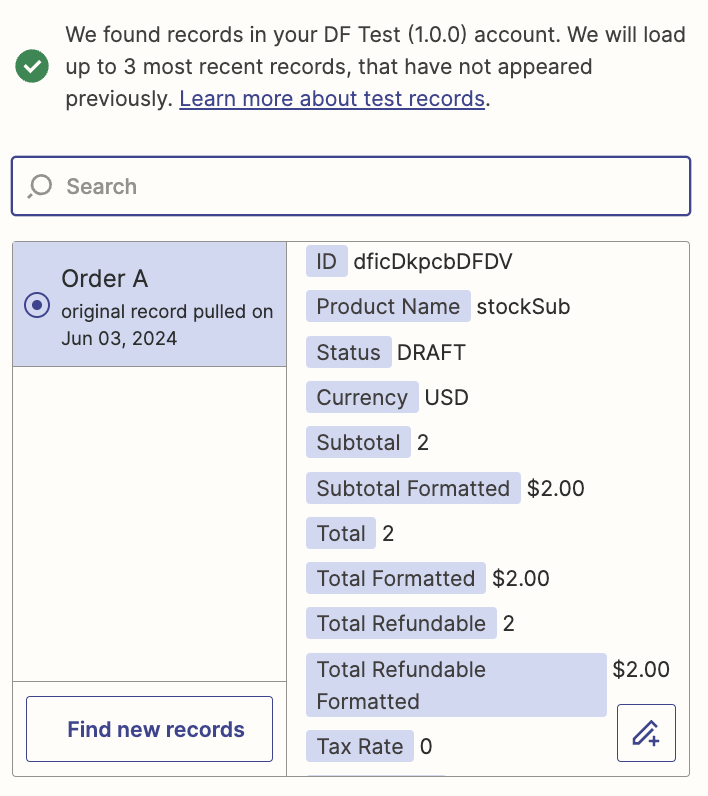708x796 pixels.
Task: Click the pencil-plus edit record icon
Action: click(x=646, y=733)
